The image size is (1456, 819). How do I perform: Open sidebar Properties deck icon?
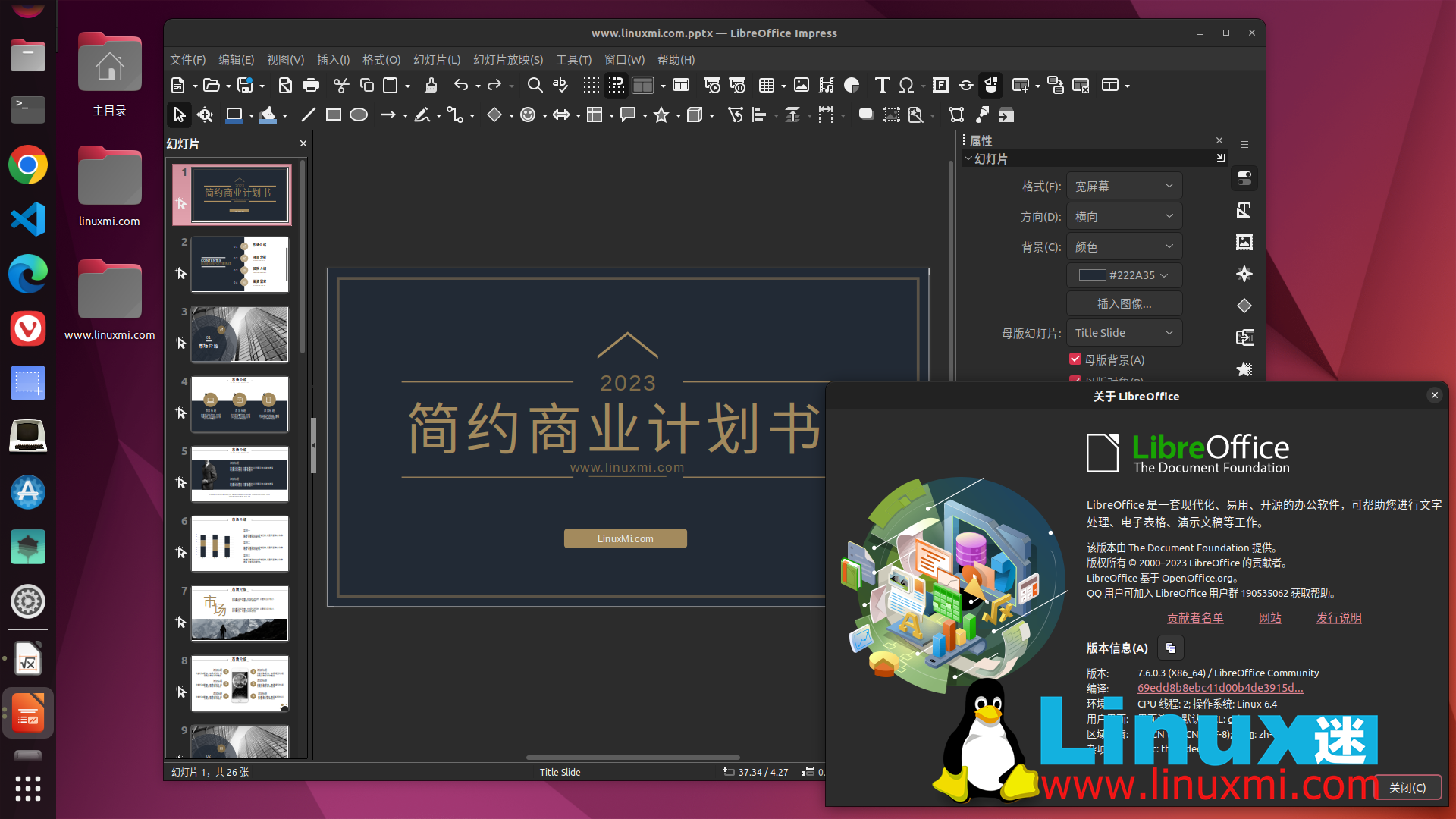point(1244,178)
